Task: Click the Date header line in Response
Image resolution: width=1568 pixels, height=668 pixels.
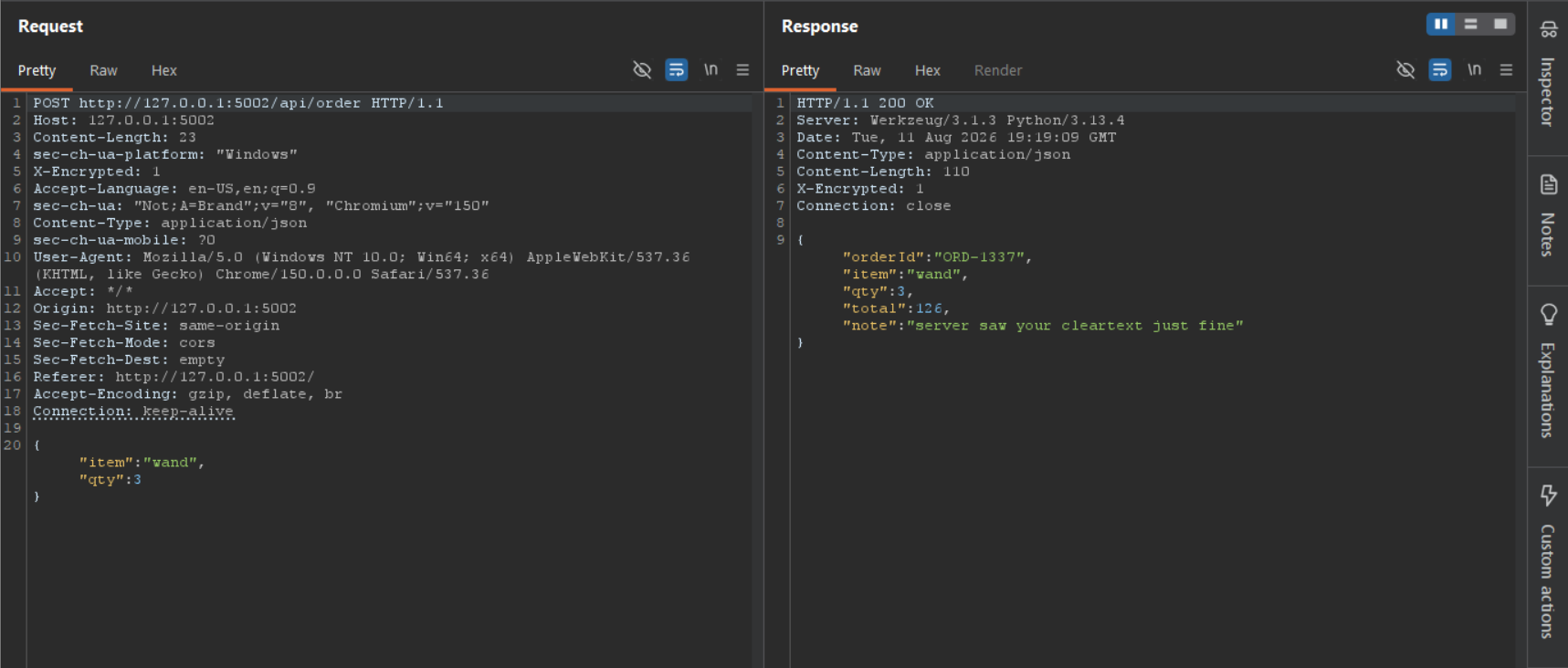Action: coord(956,138)
